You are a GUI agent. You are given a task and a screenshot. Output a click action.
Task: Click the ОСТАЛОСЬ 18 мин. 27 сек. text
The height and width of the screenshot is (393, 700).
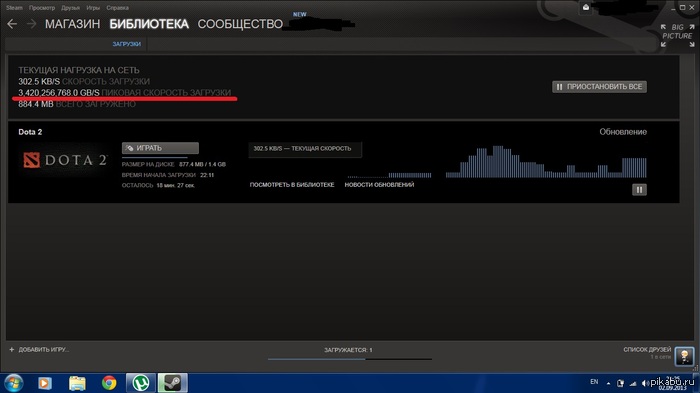click(158, 185)
